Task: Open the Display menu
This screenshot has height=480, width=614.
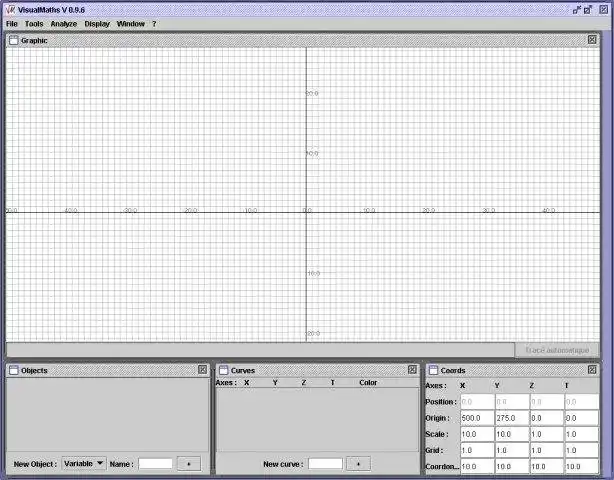Action: point(97,24)
